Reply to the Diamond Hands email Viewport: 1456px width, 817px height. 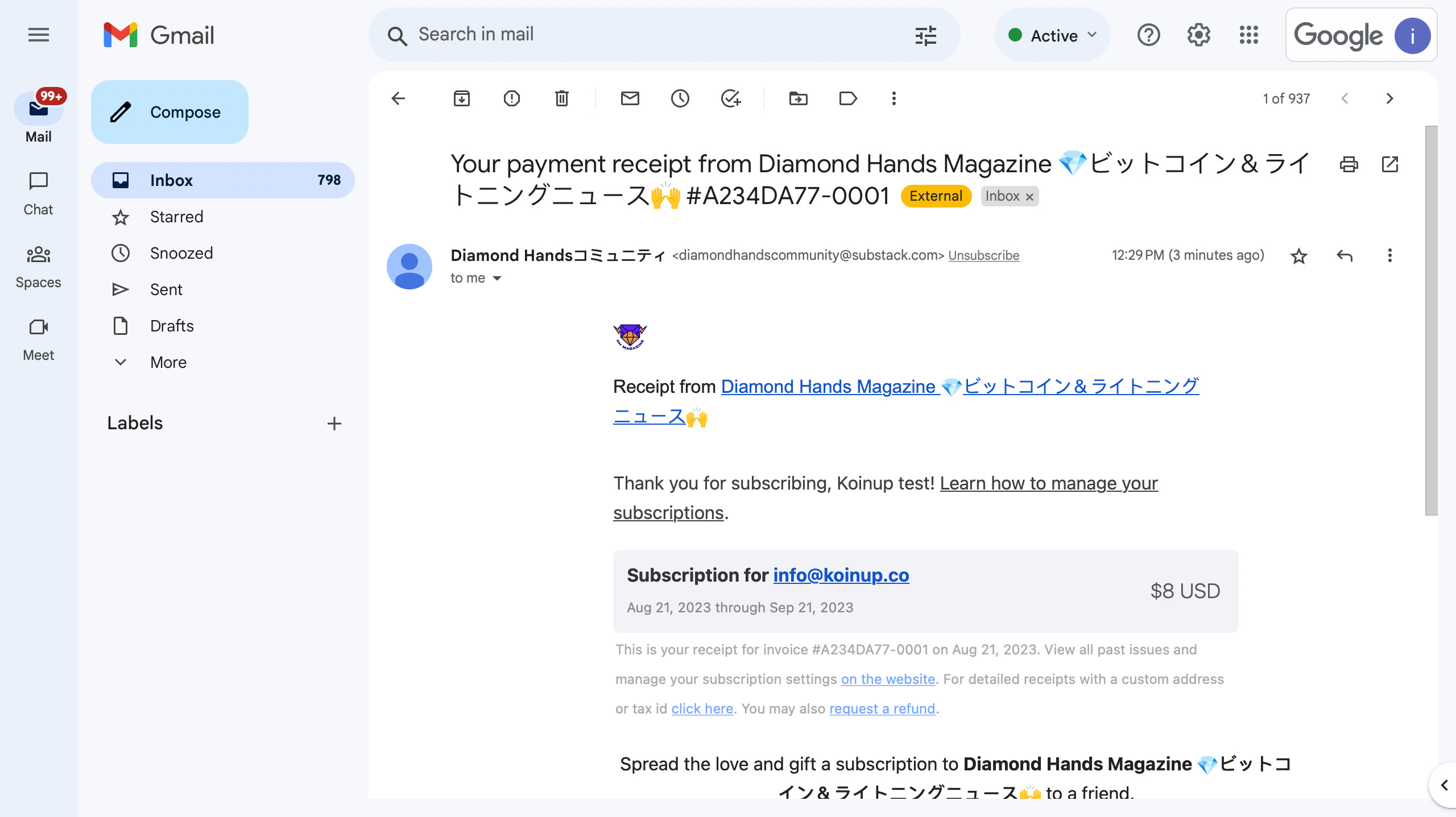pos(1344,255)
